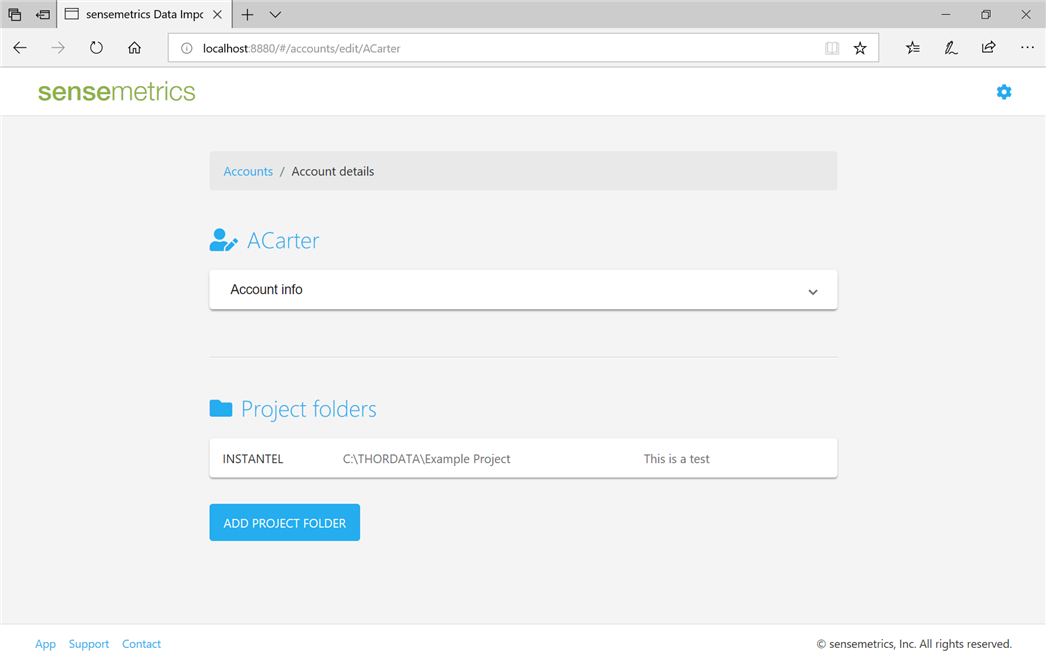The image size is (1046, 661).
Task: Open browser more options menu
Action: click(x=1027, y=48)
